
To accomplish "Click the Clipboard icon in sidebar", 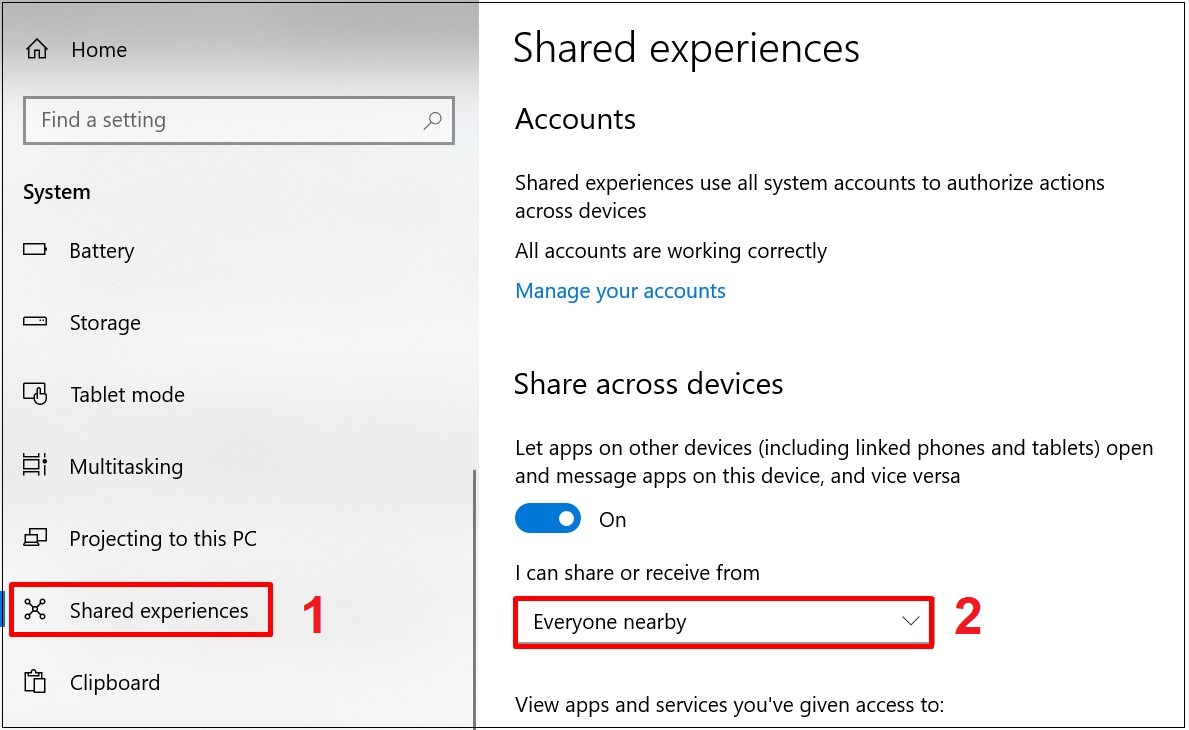I will pyautogui.click(x=35, y=682).
